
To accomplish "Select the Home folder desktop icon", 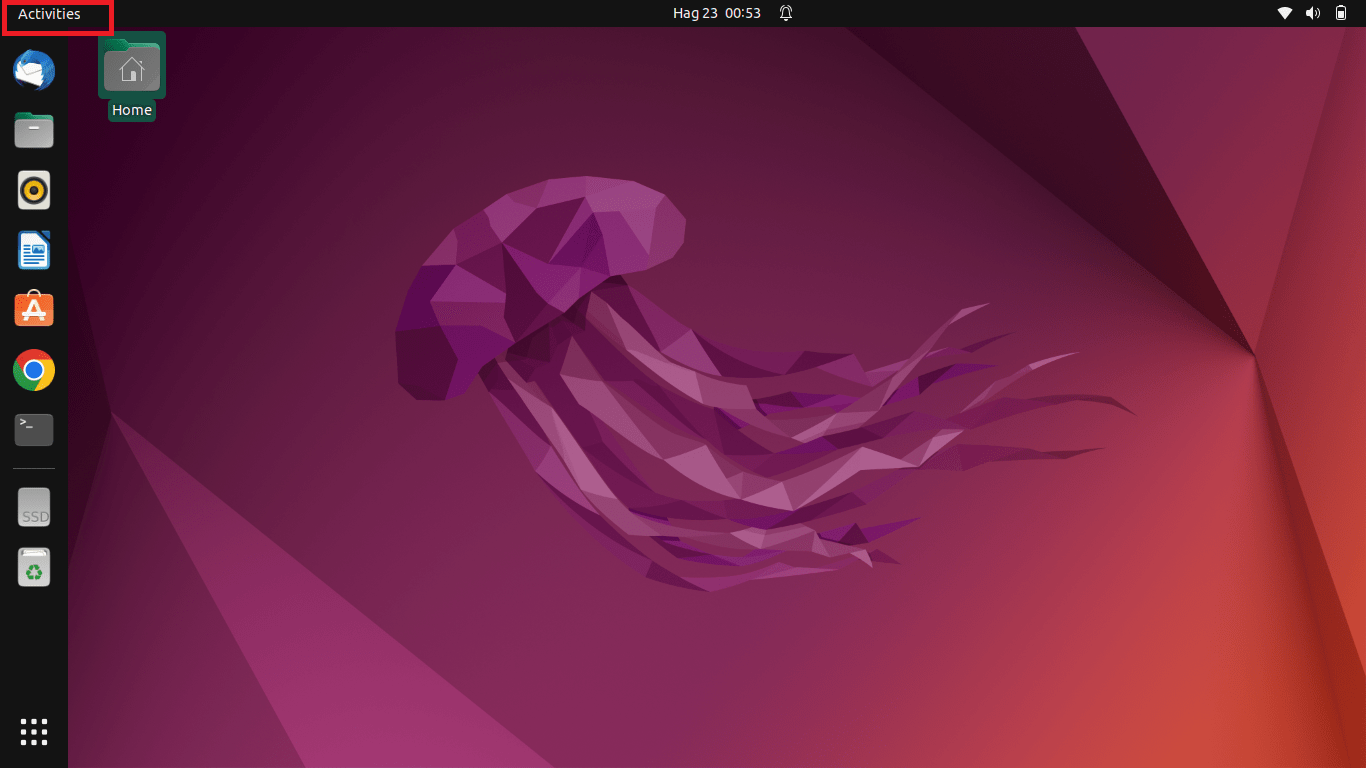I will pyautogui.click(x=132, y=66).
